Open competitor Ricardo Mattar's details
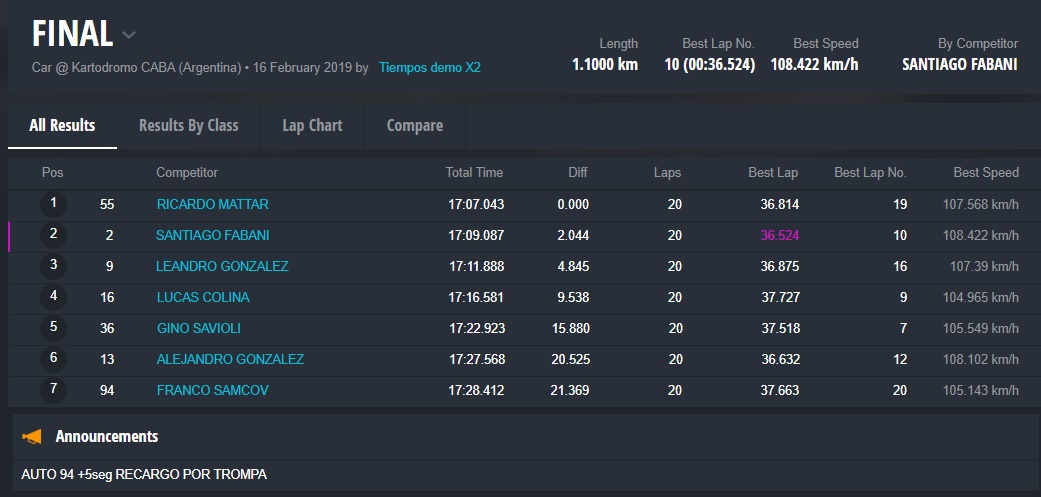The width and height of the screenshot is (1041, 497). [x=212, y=204]
